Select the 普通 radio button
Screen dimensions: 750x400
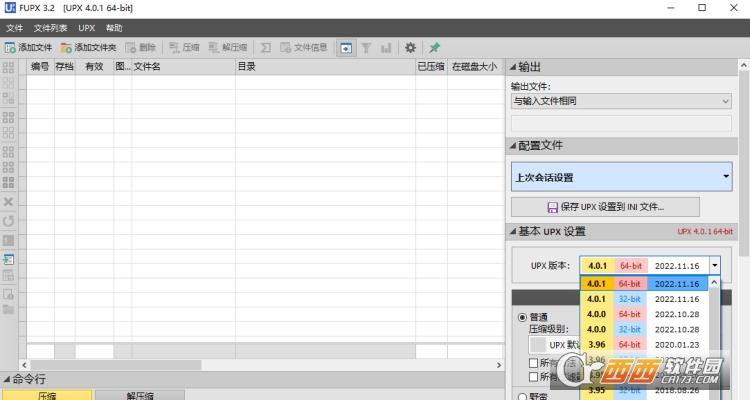[522, 317]
